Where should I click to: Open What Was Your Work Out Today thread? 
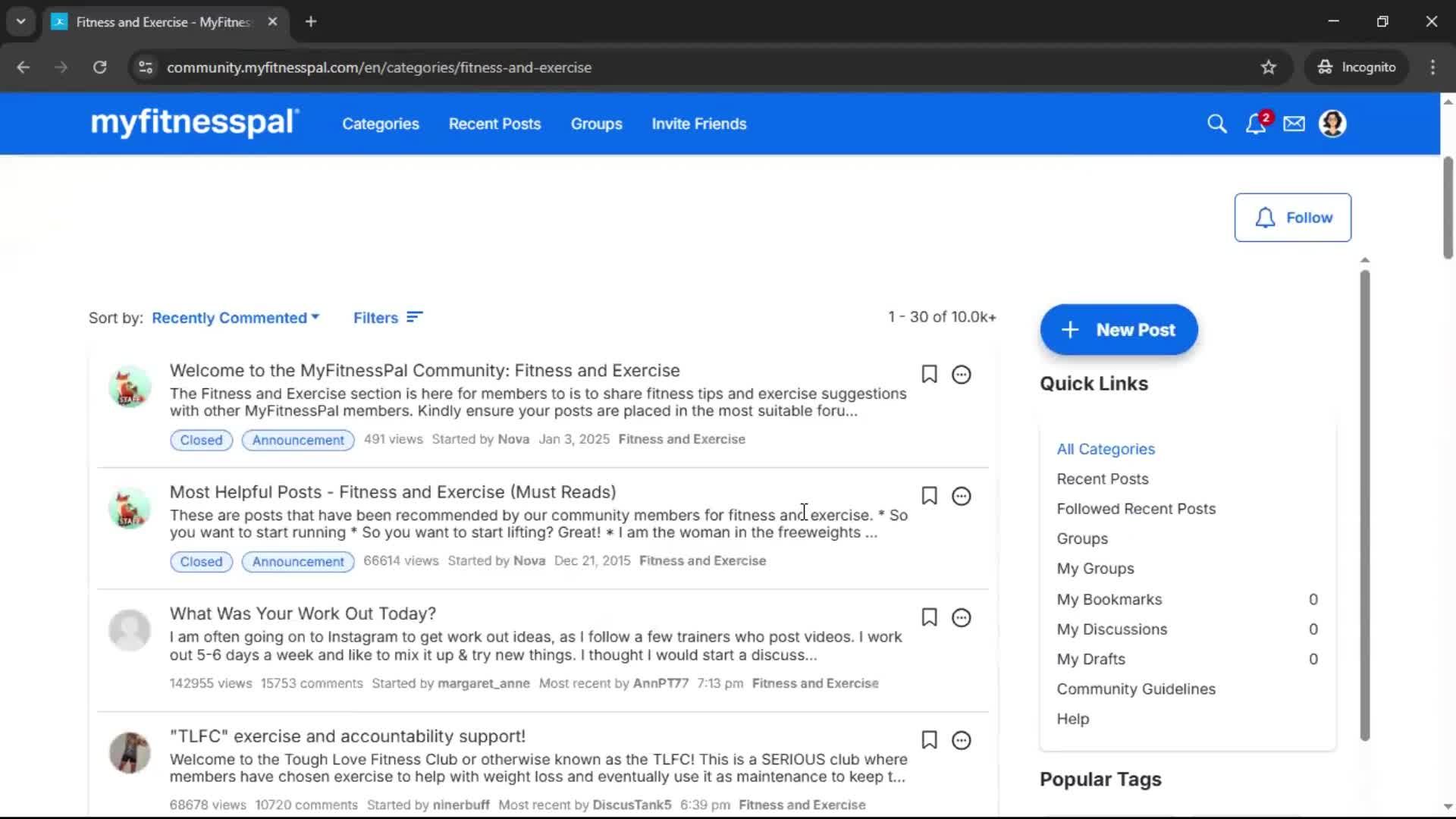(303, 613)
